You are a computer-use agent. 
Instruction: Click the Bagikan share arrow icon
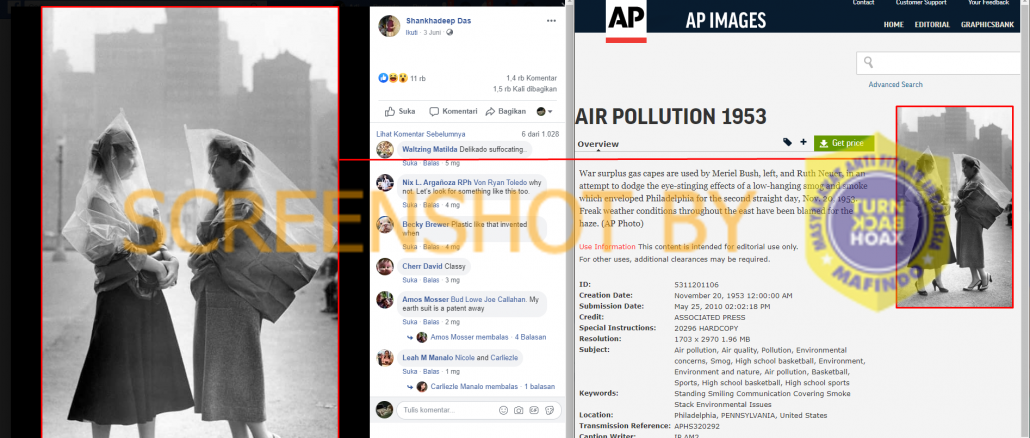pos(491,111)
